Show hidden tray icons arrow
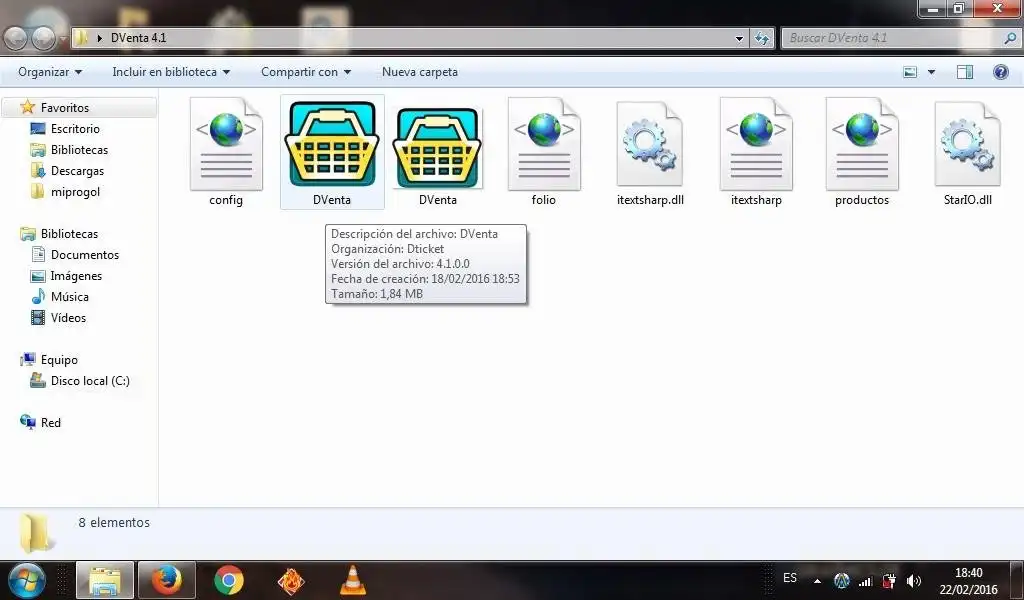Image resolution: width=1024 pixels, height=600 pixels. pos(817,580)
